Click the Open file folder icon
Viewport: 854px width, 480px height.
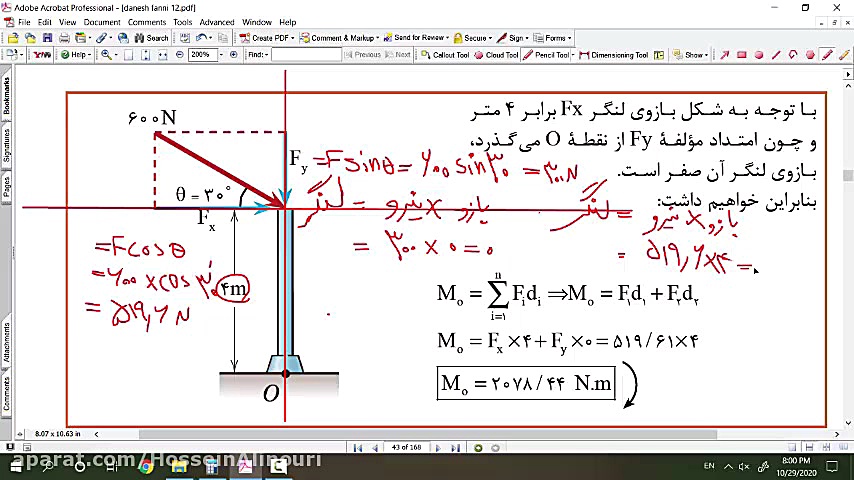tap(13, 38)
